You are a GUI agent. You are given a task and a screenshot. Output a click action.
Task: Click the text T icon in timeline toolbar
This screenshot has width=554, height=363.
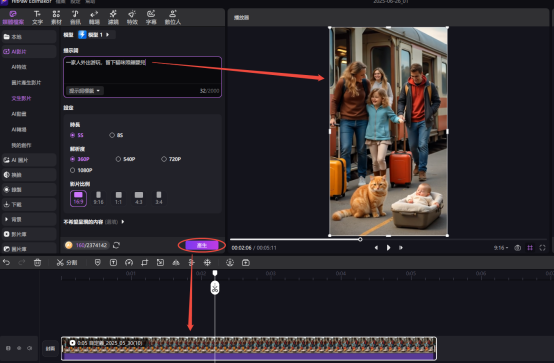tap(113, 262)
